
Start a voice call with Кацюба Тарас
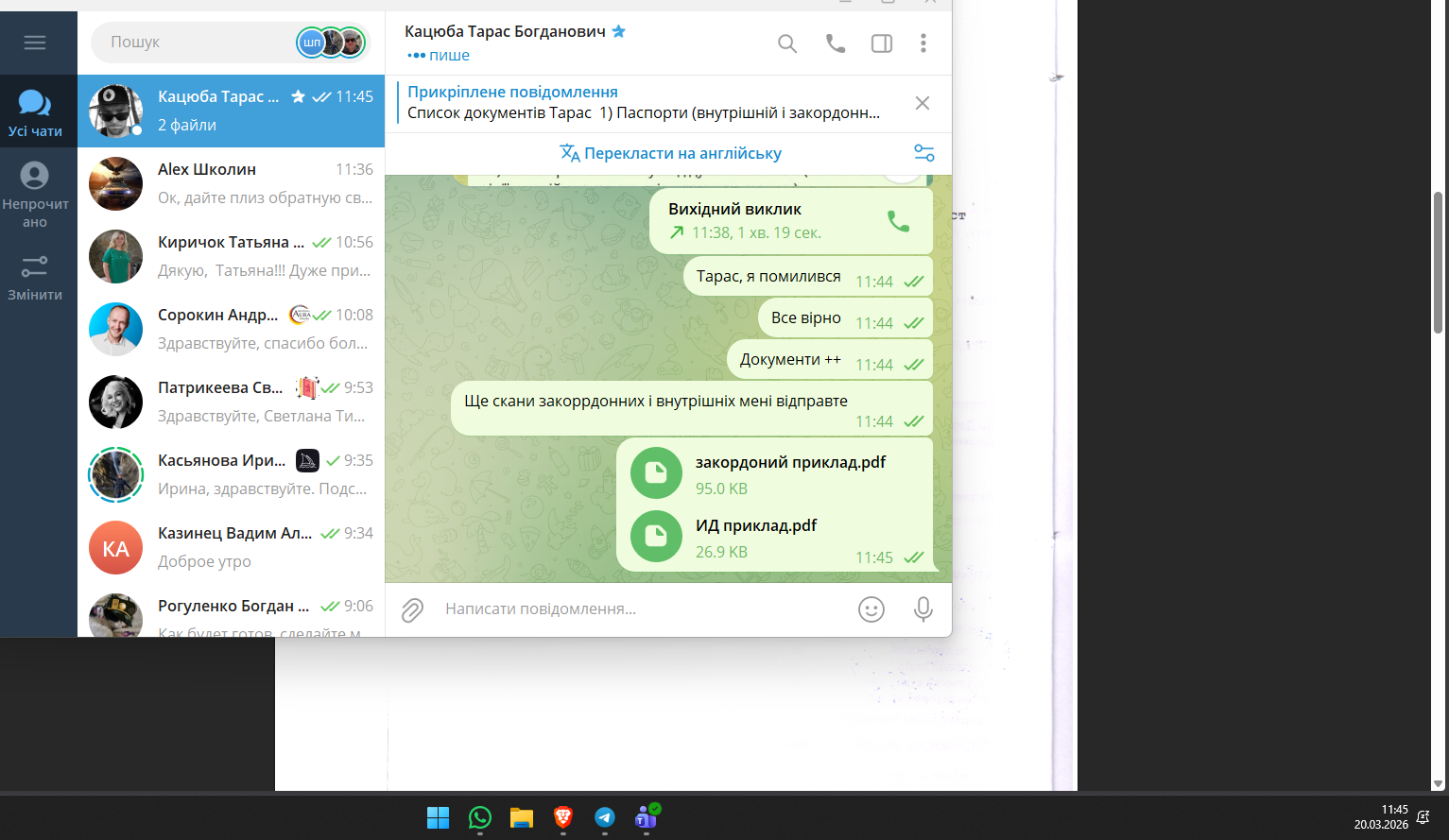tap(836, 43)
